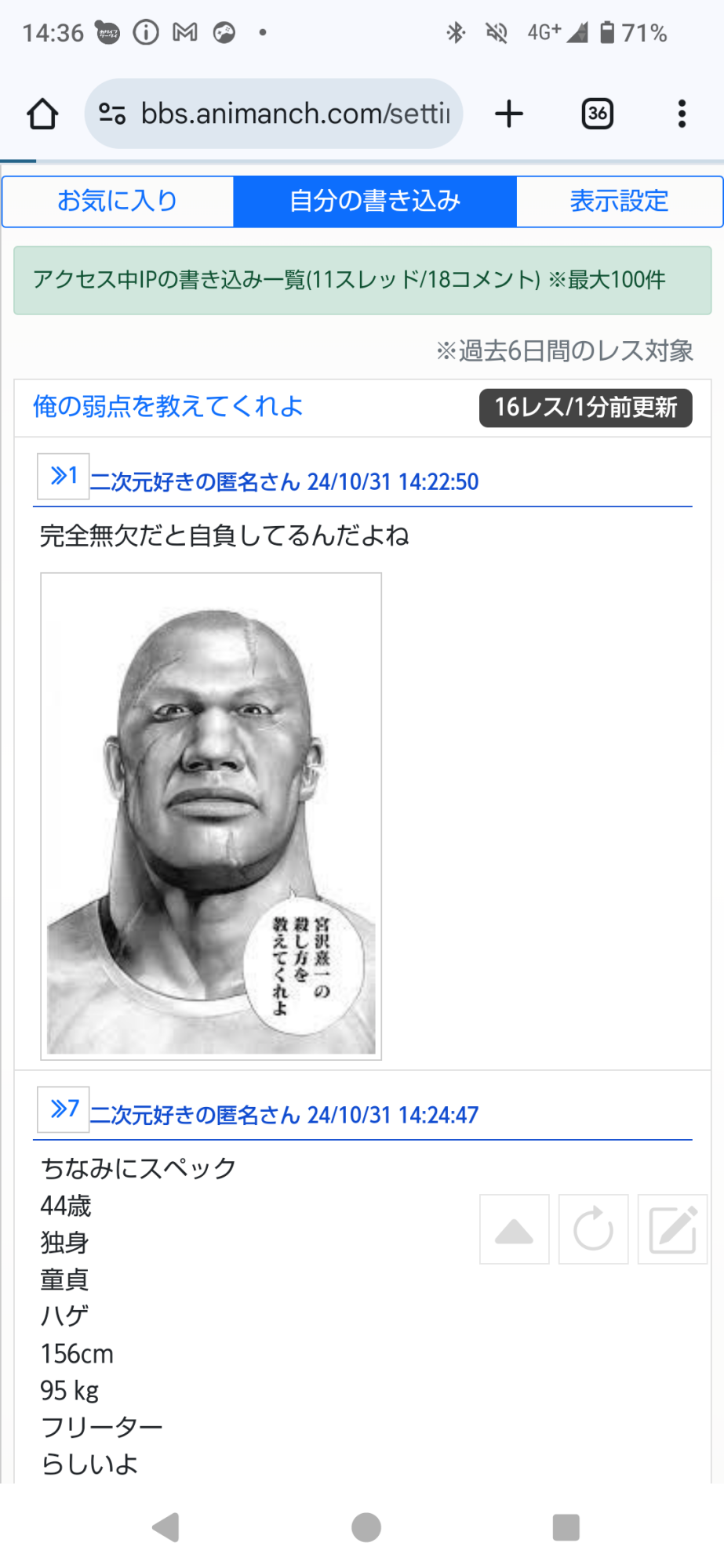The height and width of the screenshot is (1568, 724).
Task: Tap the write comment pencil button
Action: 673,1229
